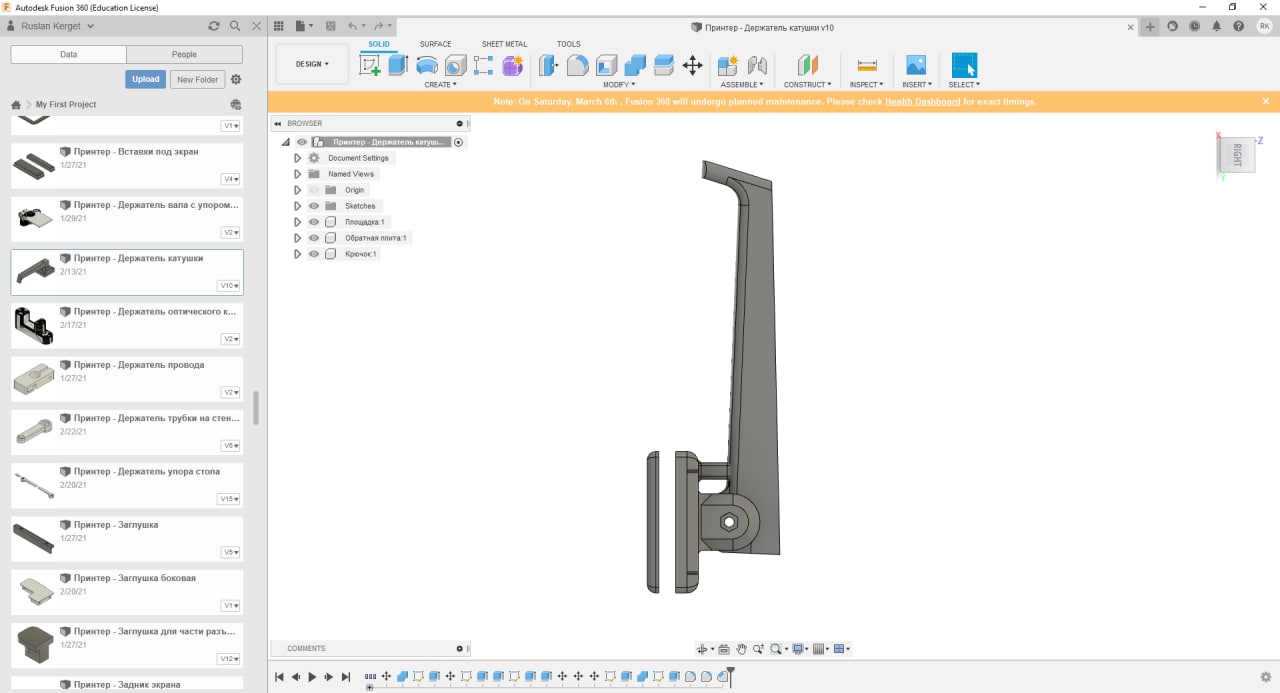Expand the Sketches node
This screenshot has width=1280, height=693.
[297, 206]
